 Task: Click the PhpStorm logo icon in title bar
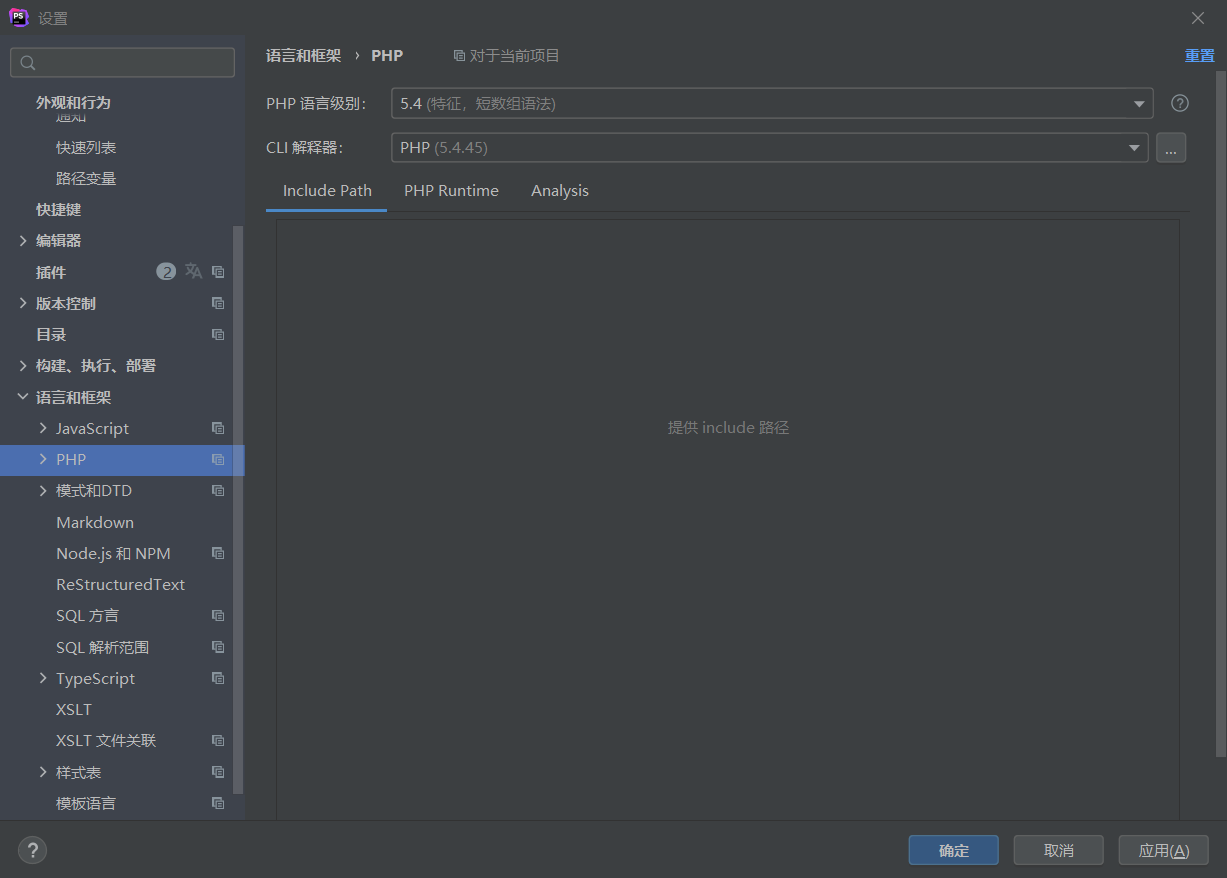tap(19, 18)
